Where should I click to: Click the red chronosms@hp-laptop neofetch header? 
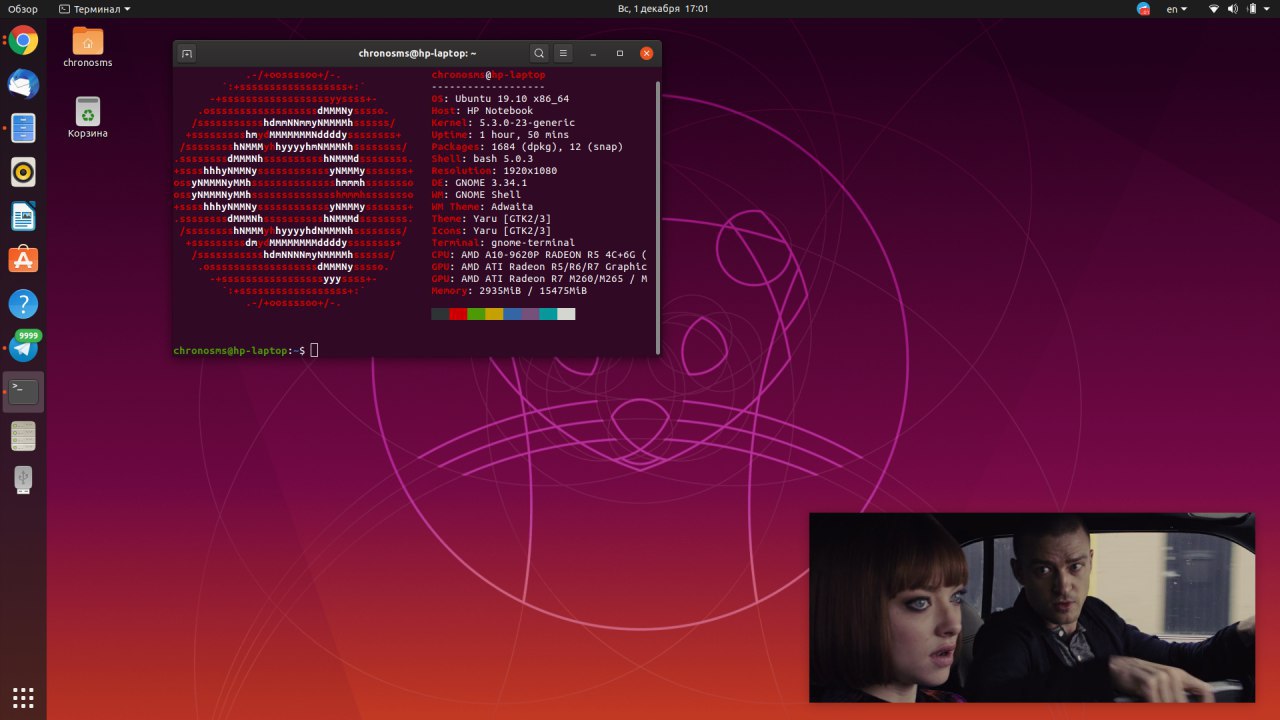pos(488,75)
